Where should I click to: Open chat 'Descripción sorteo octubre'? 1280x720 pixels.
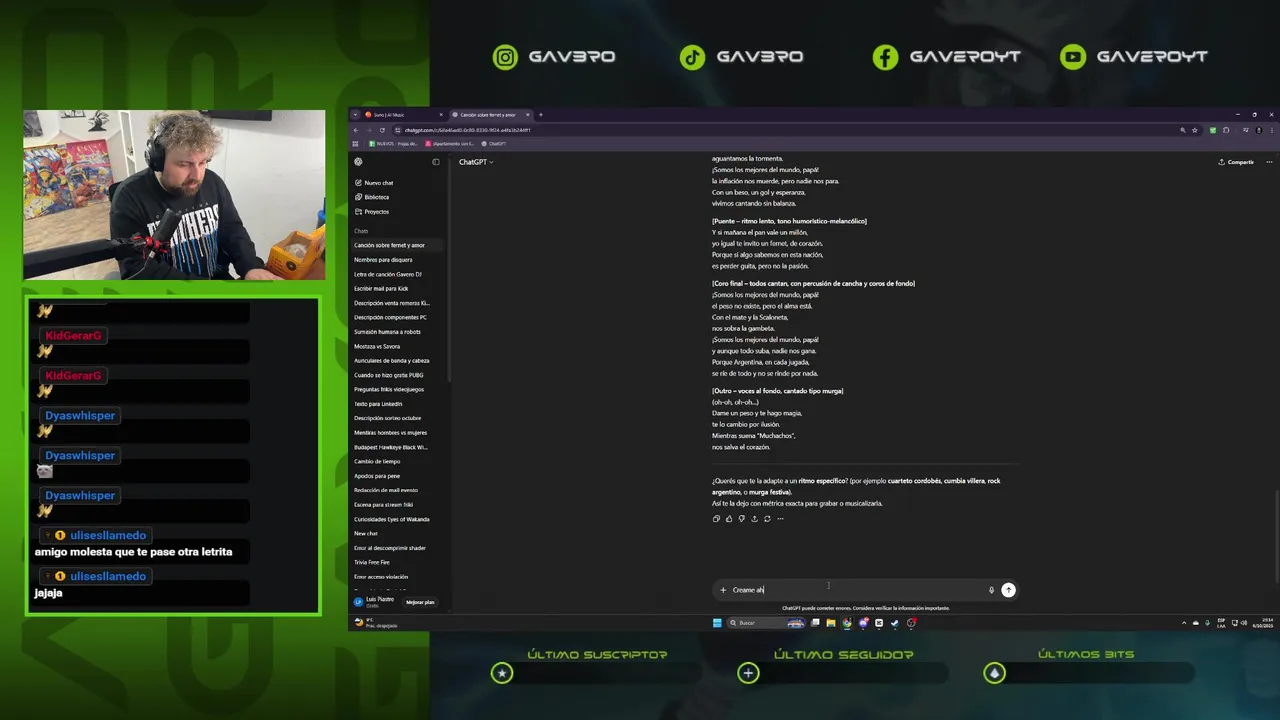pyautogui.click(x=387, y=418)
